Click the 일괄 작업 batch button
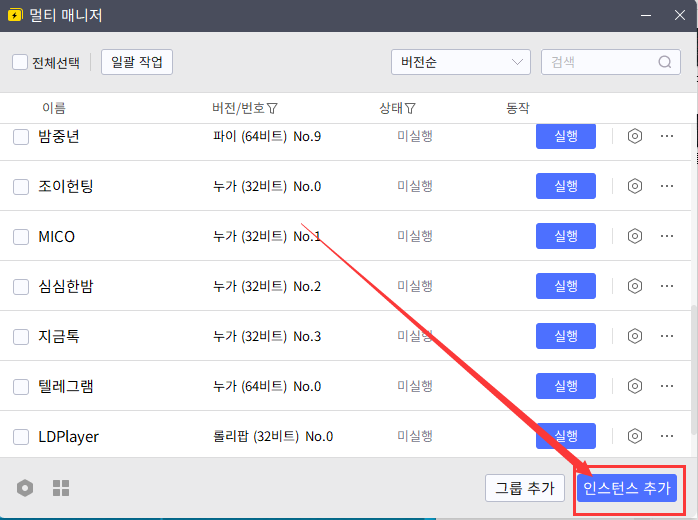This screenshot has height=520, width=698. [137, 62]
